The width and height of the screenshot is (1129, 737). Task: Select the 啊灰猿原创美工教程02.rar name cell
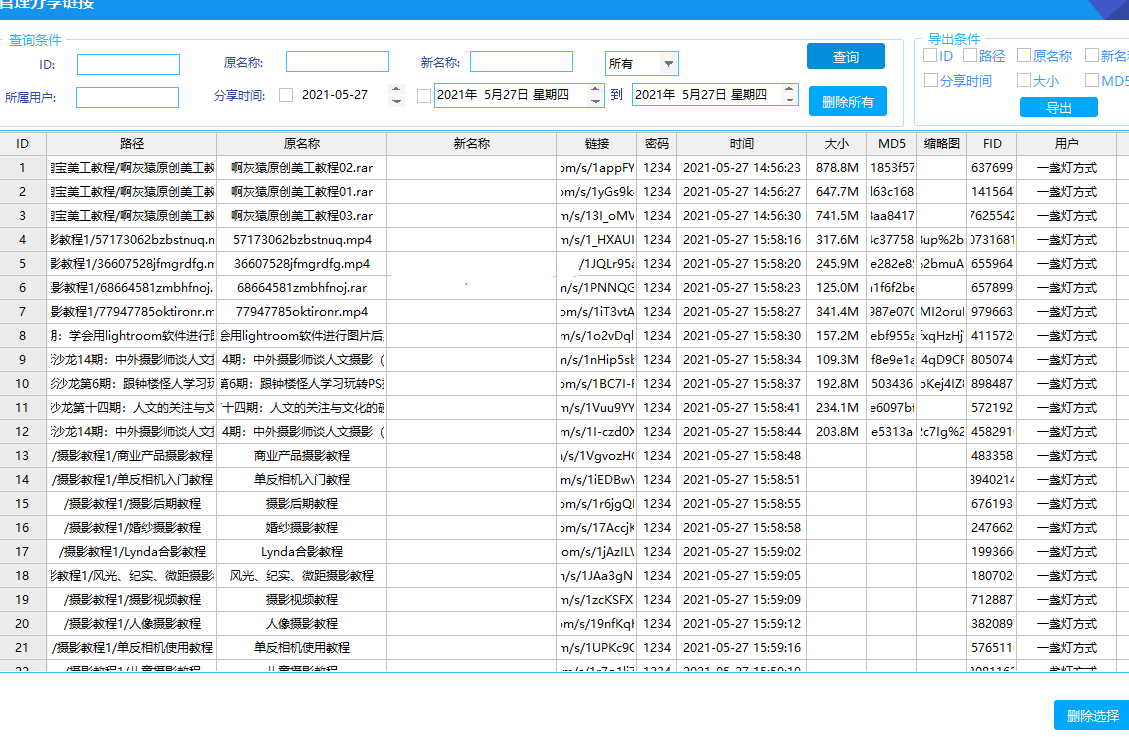click(x=301, y=168)
